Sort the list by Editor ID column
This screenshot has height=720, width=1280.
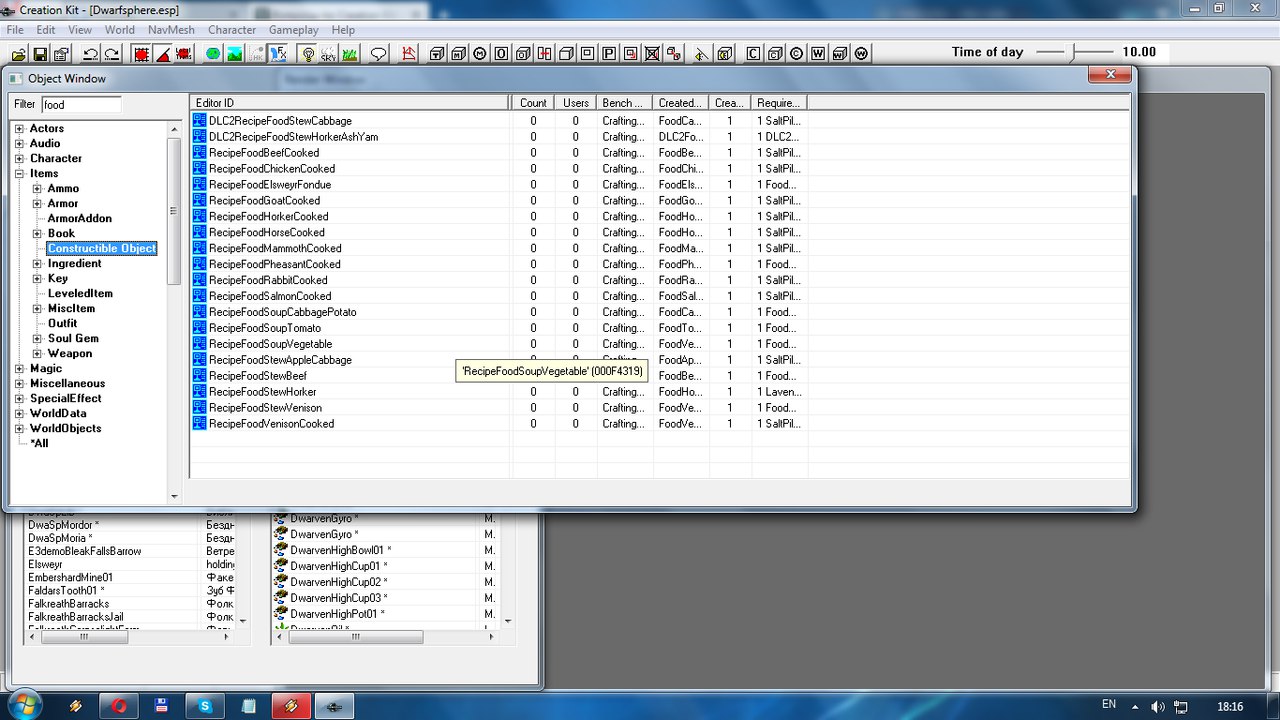click(x=350, y=103)
